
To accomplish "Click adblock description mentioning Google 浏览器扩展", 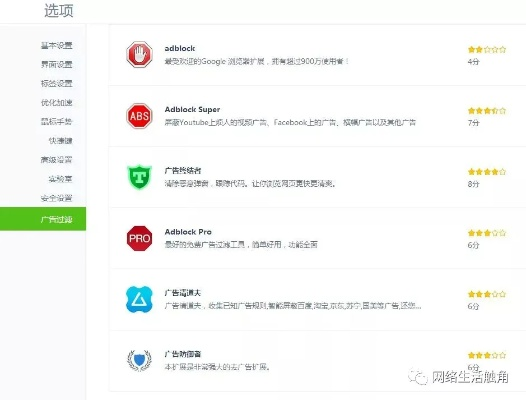I will (x=257, y=61).
